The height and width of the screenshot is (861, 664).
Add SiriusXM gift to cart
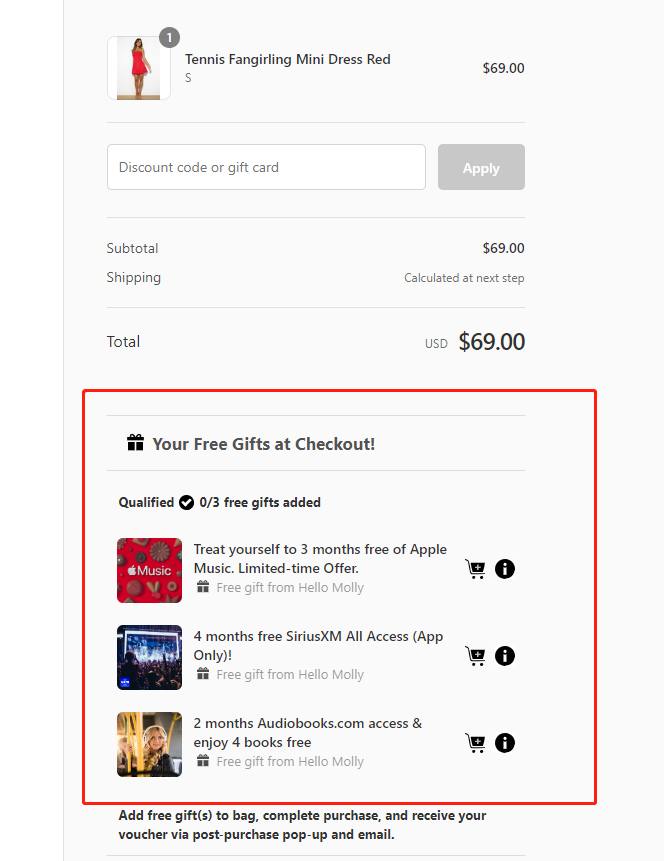(x=476, y=656)
